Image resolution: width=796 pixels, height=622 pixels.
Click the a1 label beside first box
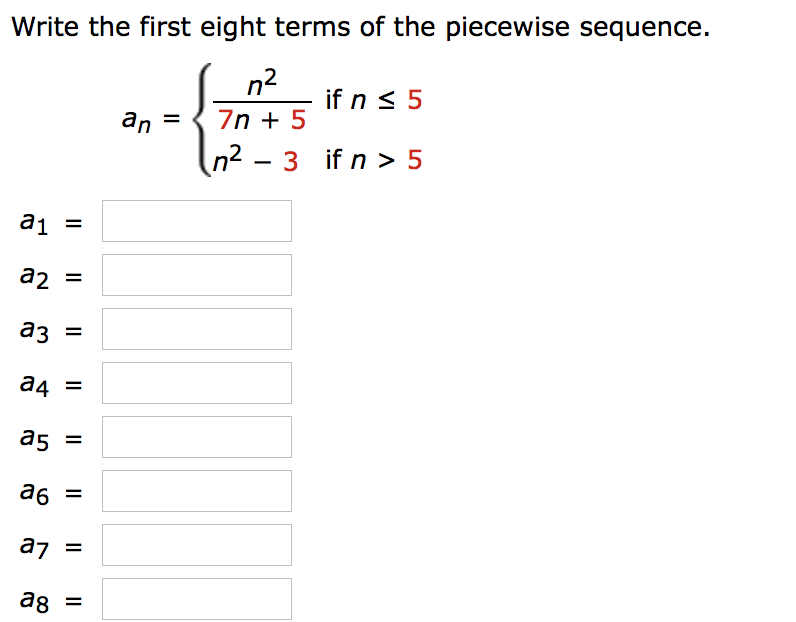34,222
